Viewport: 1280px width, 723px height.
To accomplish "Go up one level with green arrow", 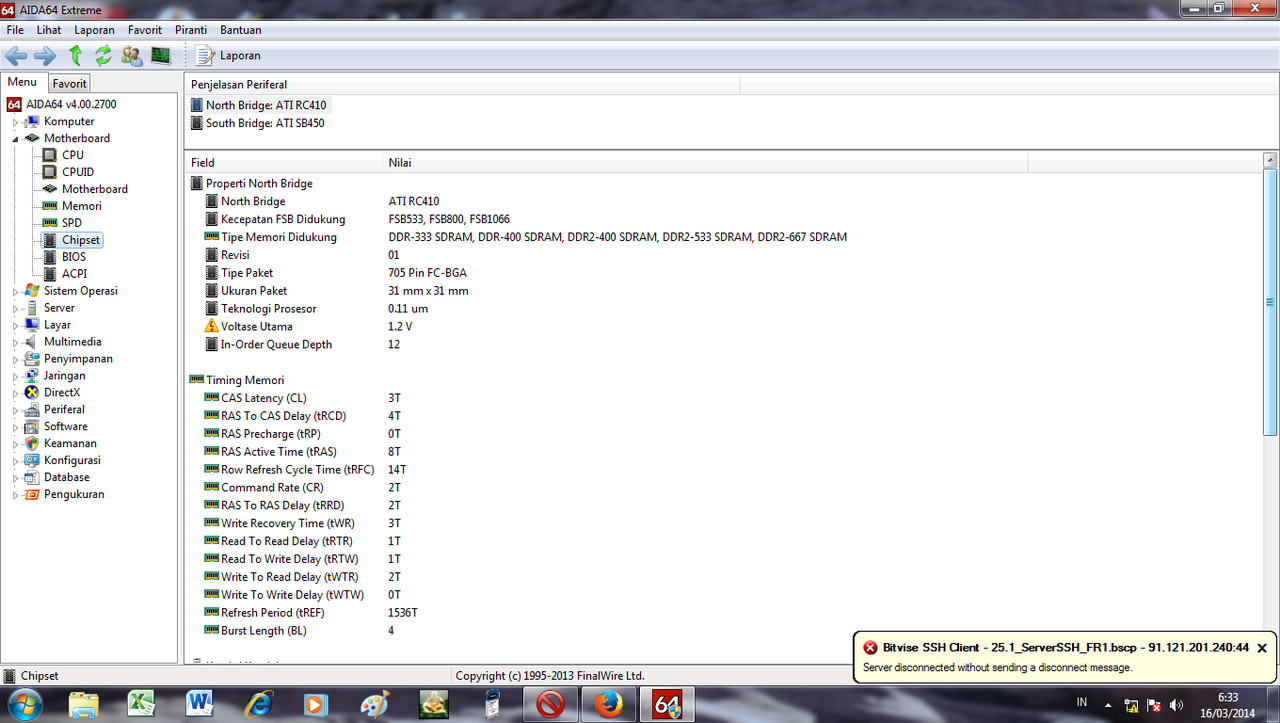I will click(x=75, y=56).
